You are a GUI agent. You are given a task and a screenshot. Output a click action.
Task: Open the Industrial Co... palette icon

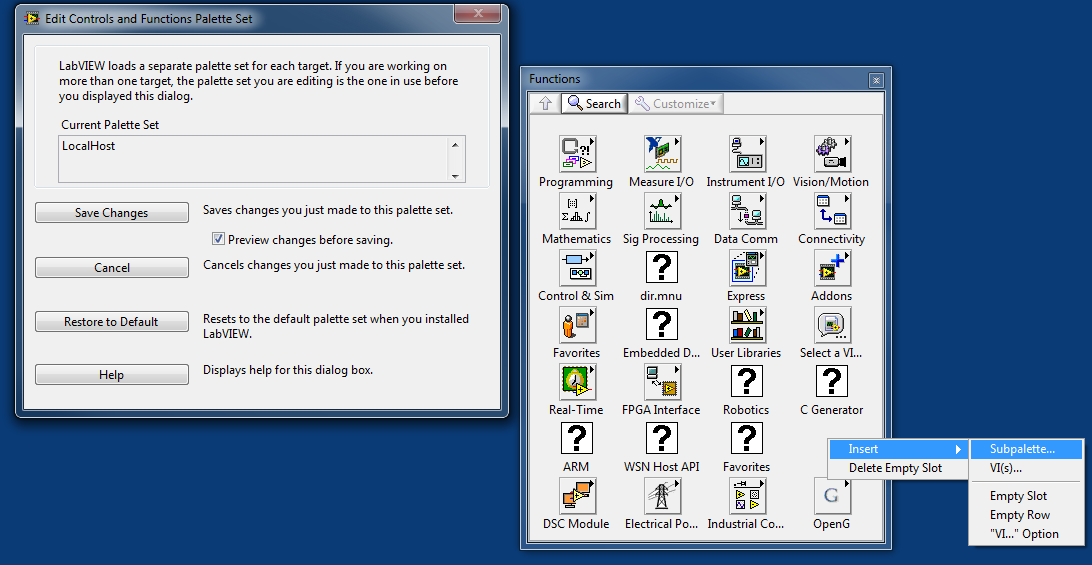tap(747, 497)
